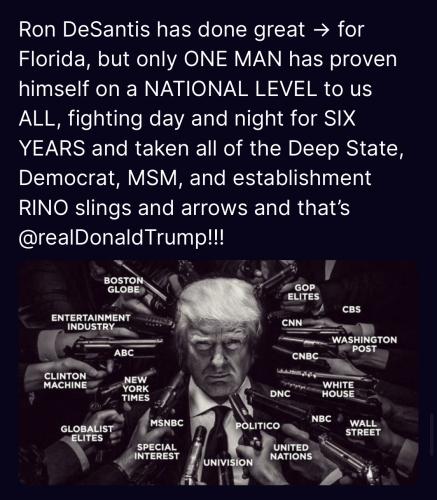437x500 pixels.
Task: Click the 'BOSTON GLOBE' label in image
Action: click(x=124, y=285)
